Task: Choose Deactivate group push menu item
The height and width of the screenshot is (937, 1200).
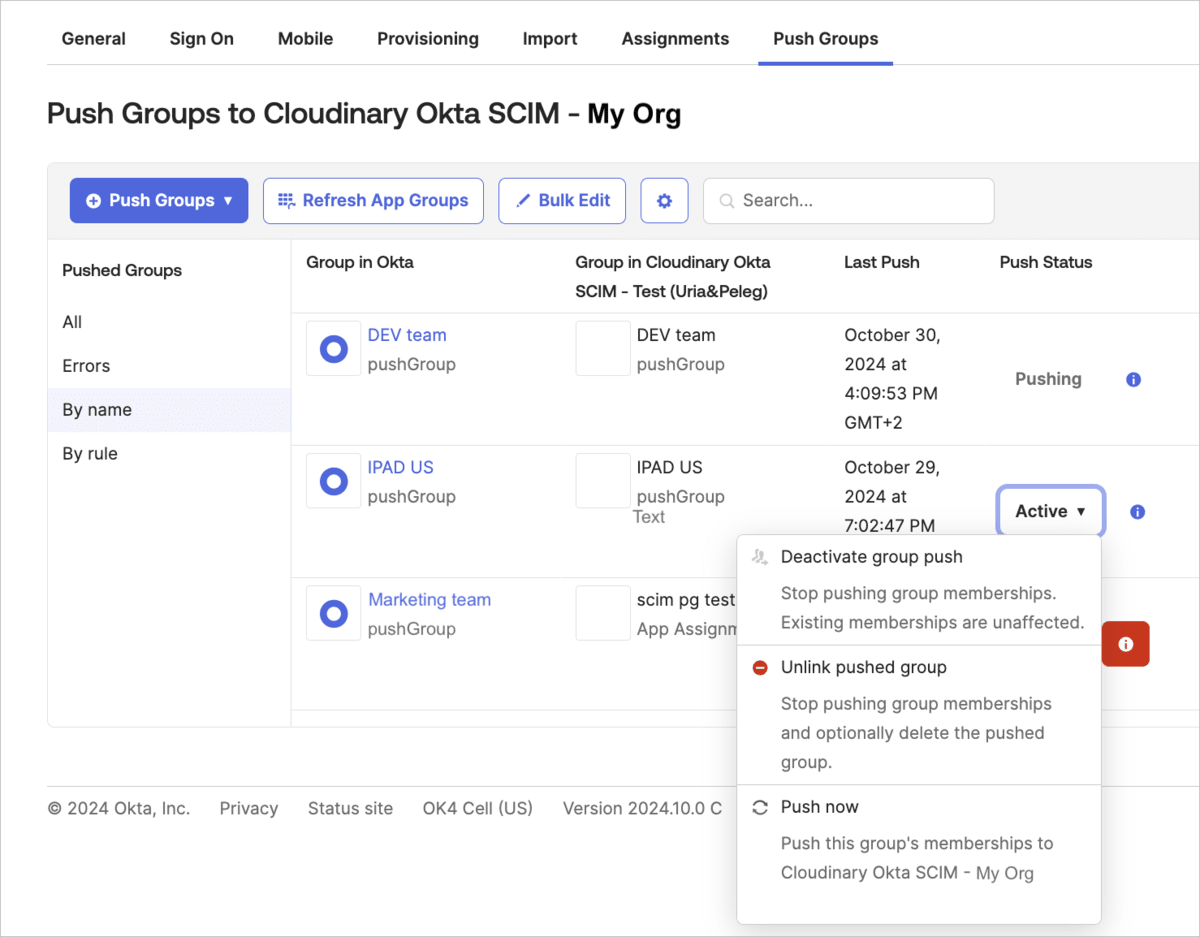Action: click(919, 591)
